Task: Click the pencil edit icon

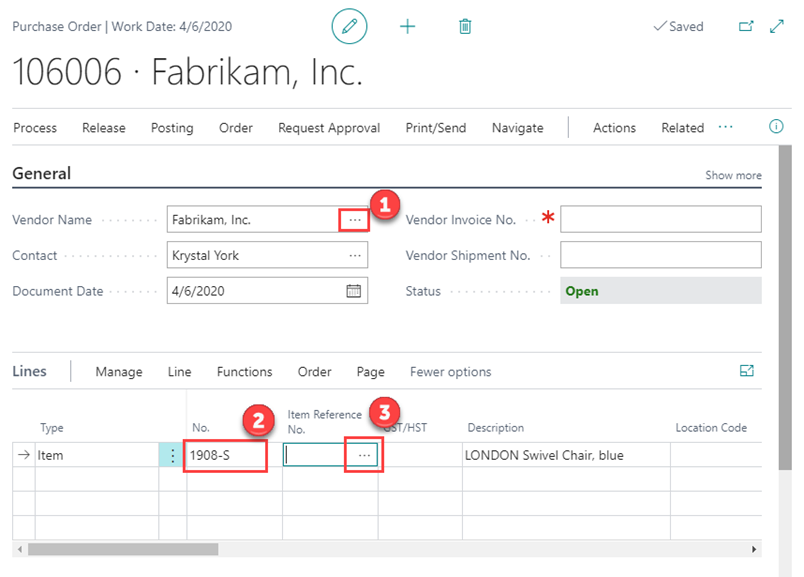Action: [349, 26]
